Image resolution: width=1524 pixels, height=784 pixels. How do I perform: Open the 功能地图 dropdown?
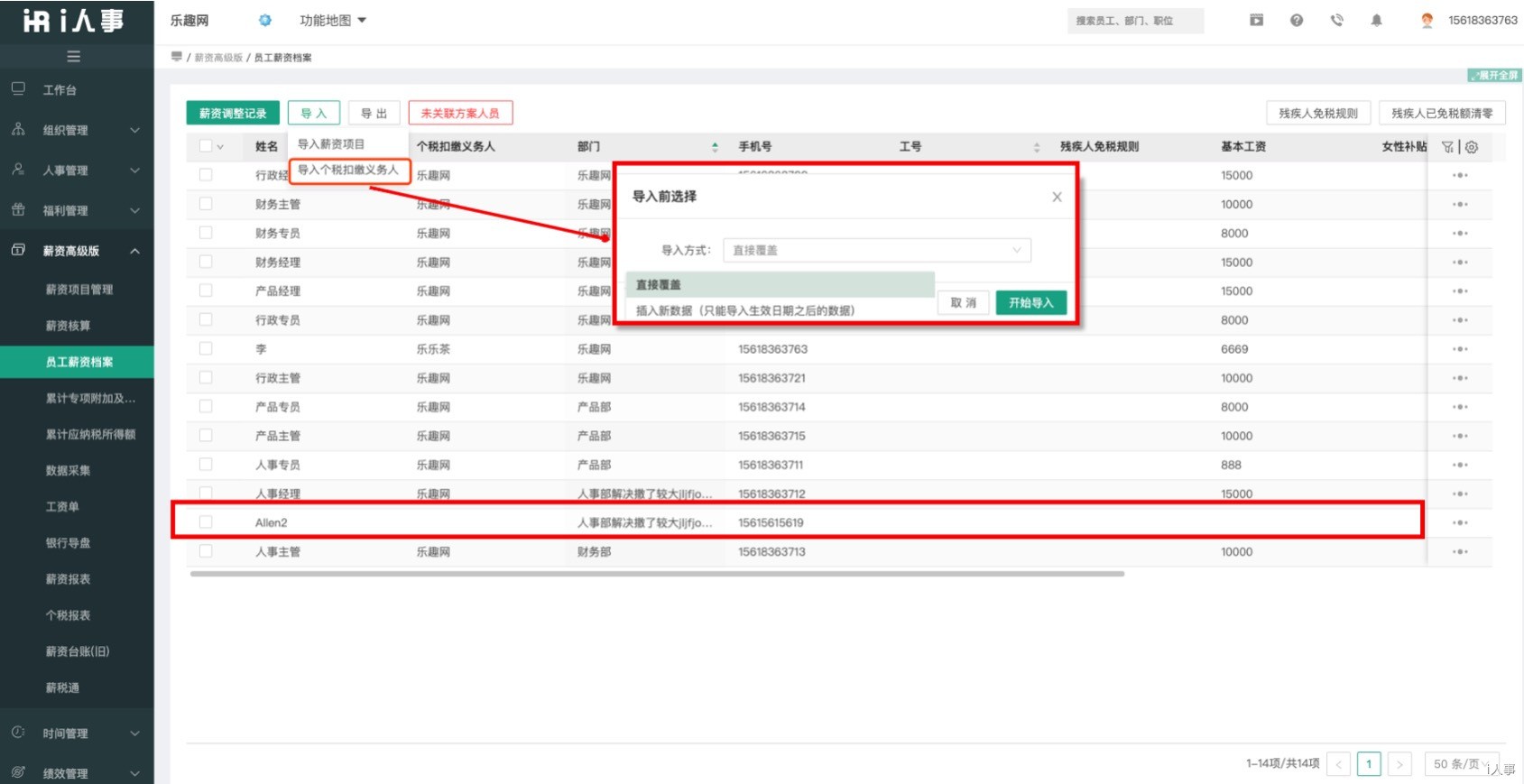[x=333, y=21]
